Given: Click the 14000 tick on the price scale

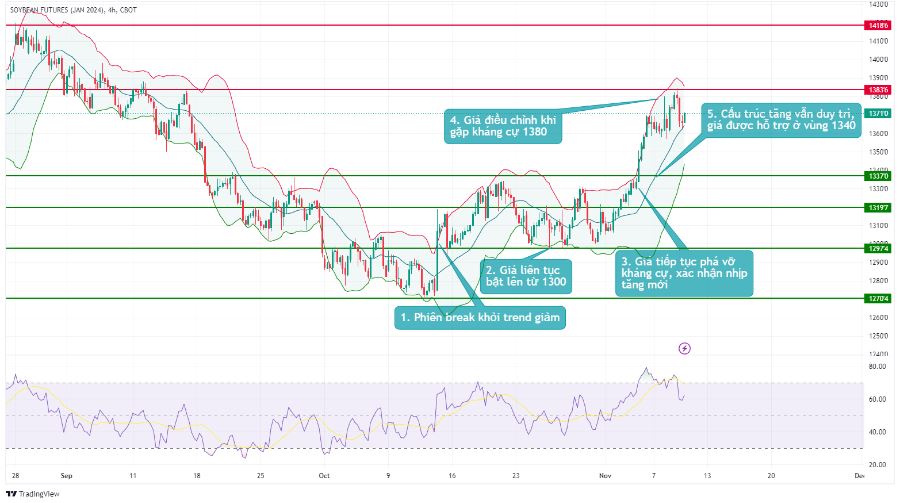Looking at the screenshot, I should (x=878, y=59).
